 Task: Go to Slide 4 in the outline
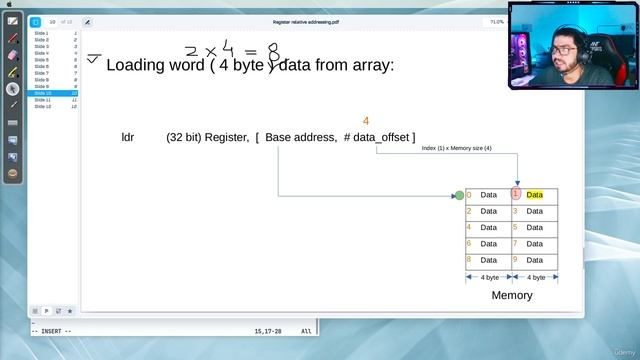coord(53,53)
